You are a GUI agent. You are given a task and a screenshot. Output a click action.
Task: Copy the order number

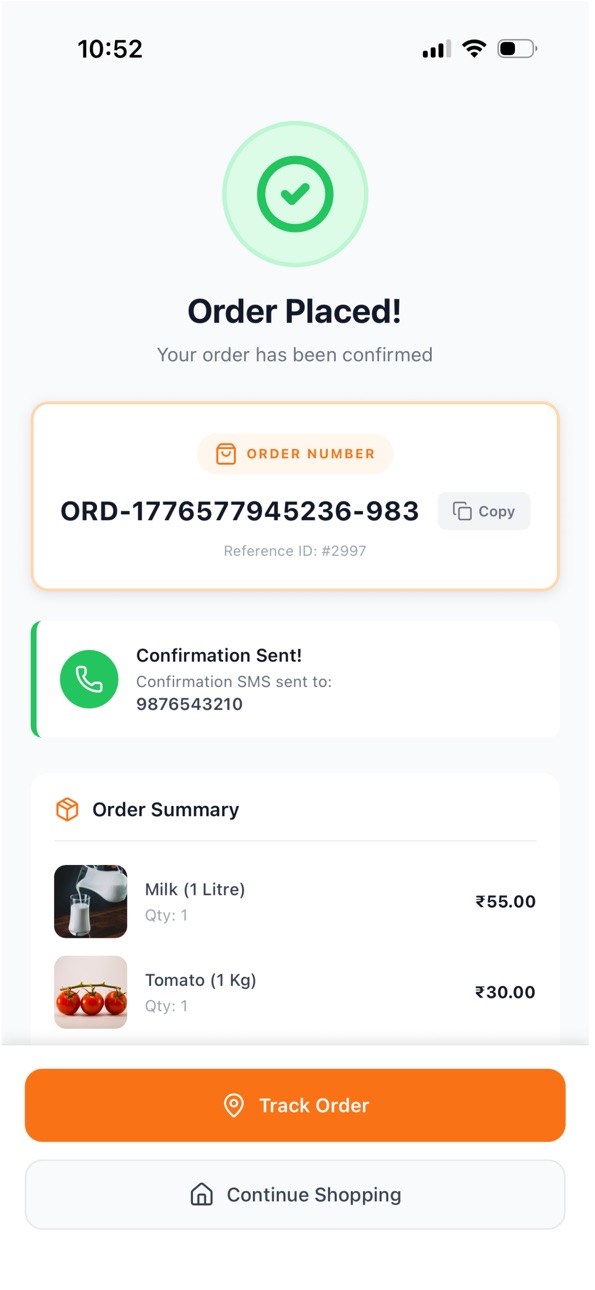tap(484, 511)
